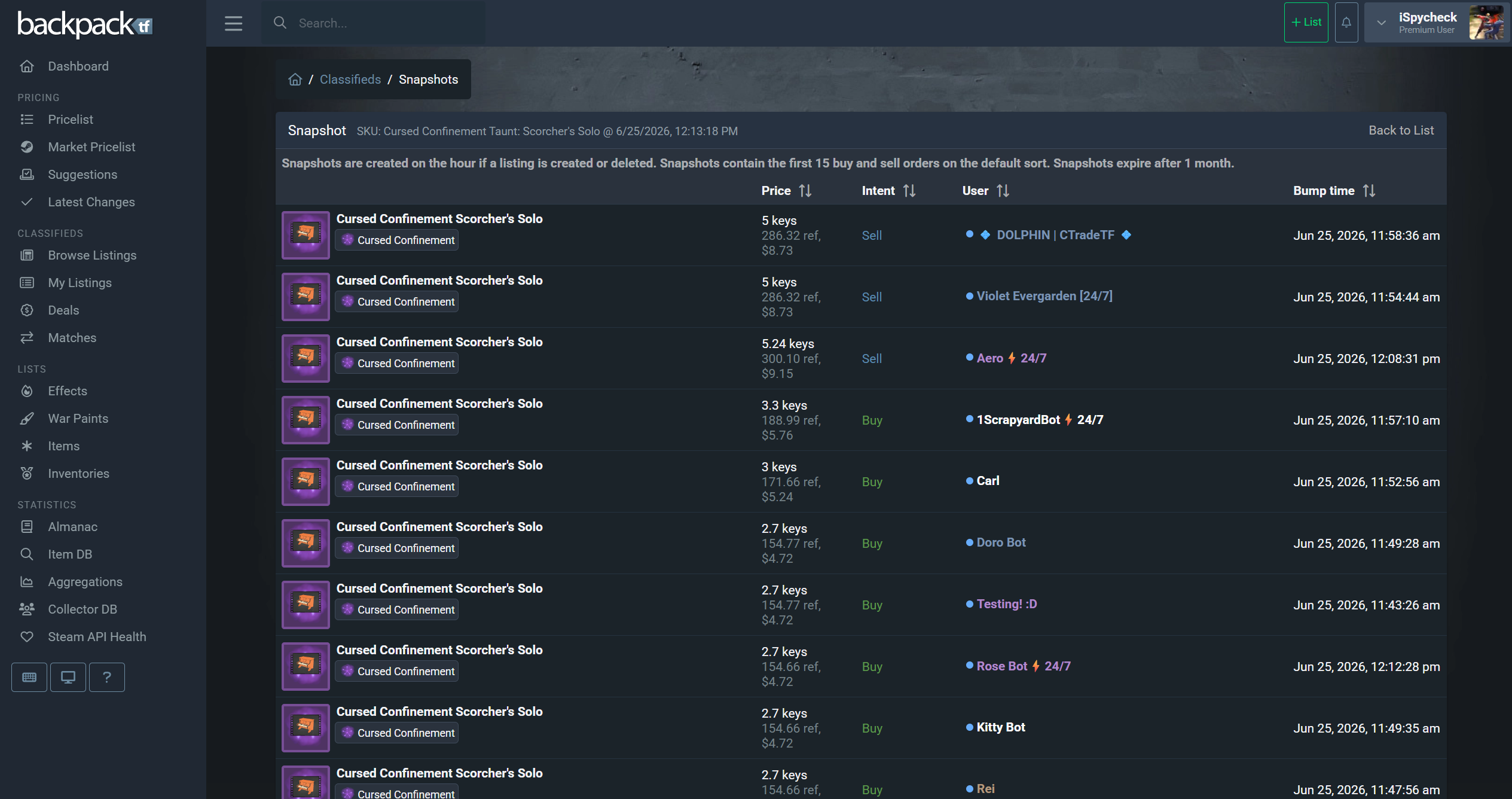
Task: Click the green List button
Action: pos(1306,22)
